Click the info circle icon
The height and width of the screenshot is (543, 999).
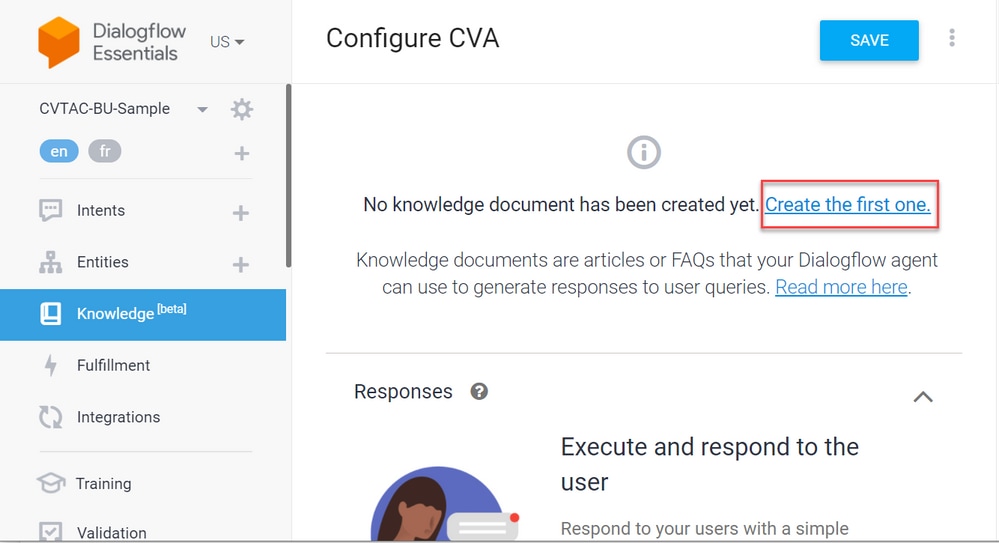point(643,152)
